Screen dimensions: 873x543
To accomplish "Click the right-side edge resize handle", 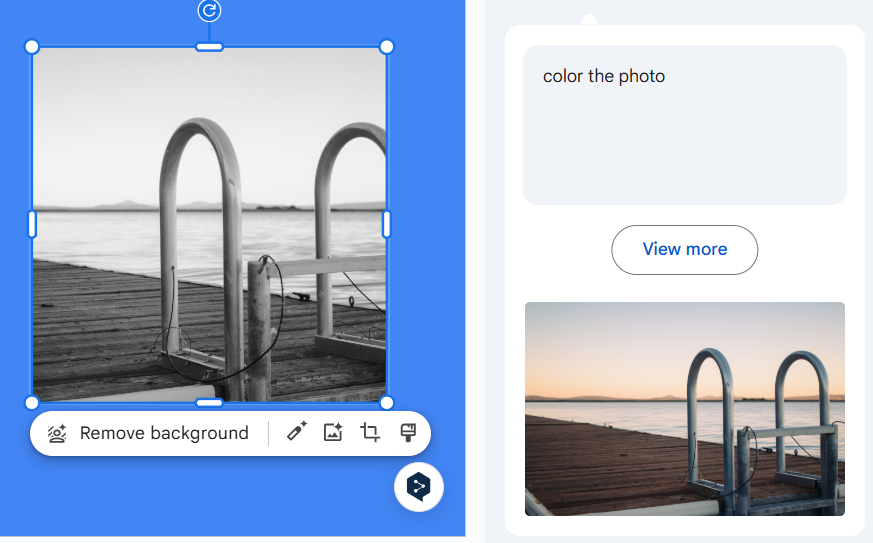I will pos(387,224).
